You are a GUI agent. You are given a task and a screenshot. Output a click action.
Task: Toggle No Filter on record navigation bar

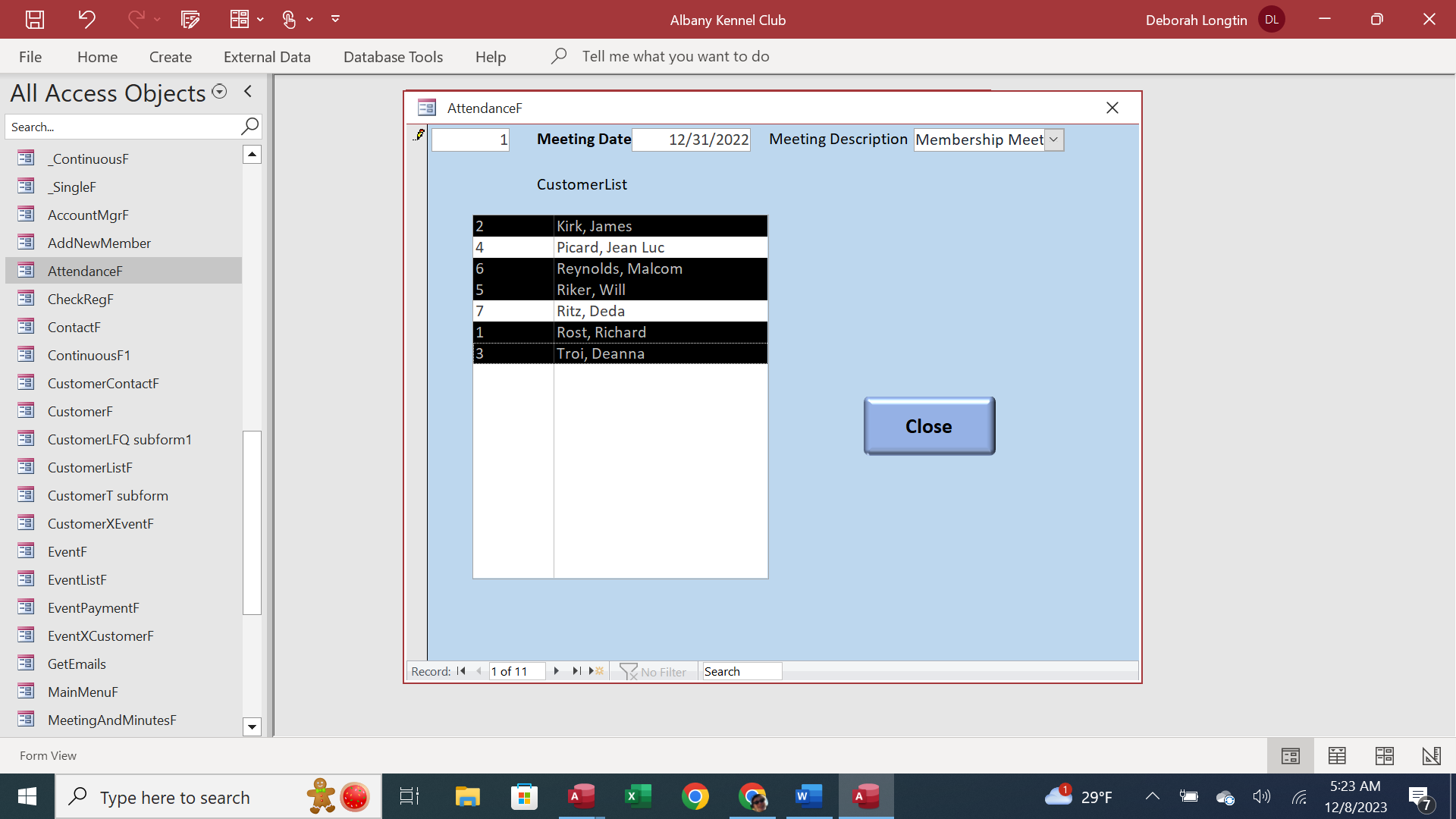pos(654,671)
